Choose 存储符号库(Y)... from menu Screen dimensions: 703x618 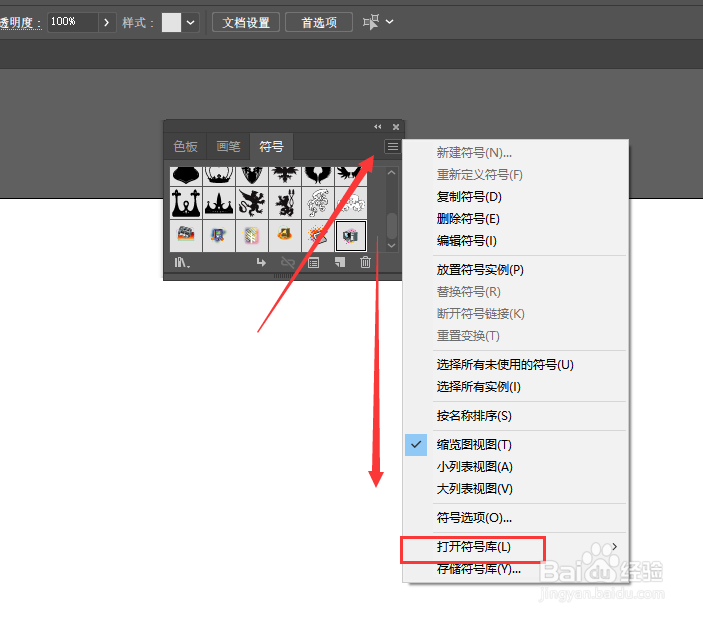(516, 570)
